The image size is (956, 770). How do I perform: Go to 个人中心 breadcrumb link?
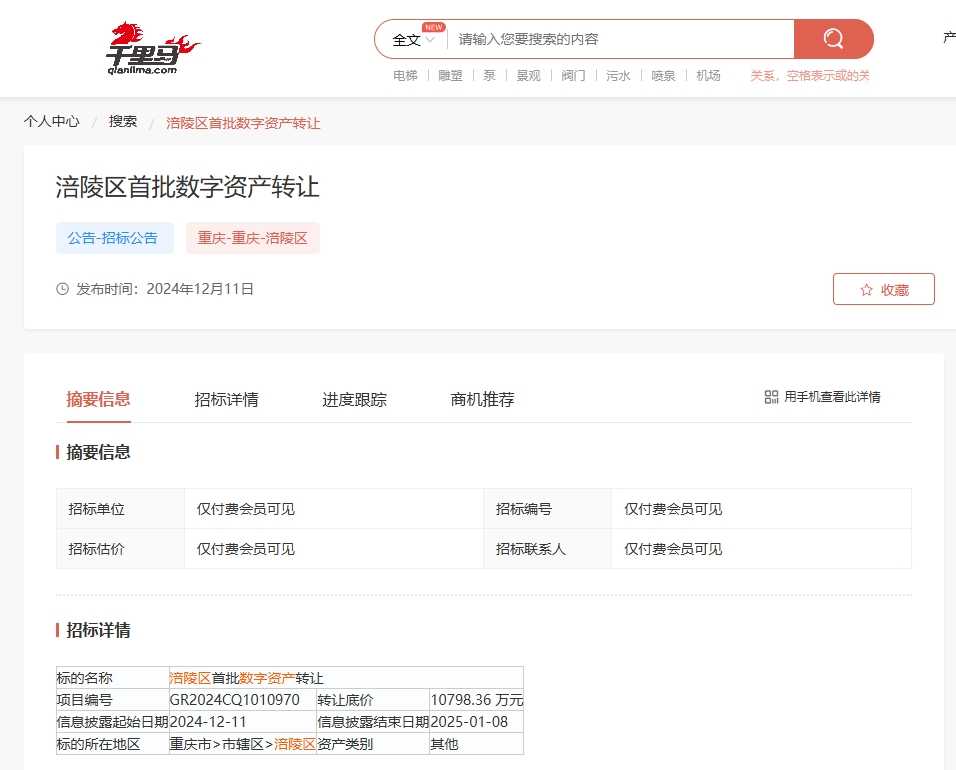(x=52, y=122)
